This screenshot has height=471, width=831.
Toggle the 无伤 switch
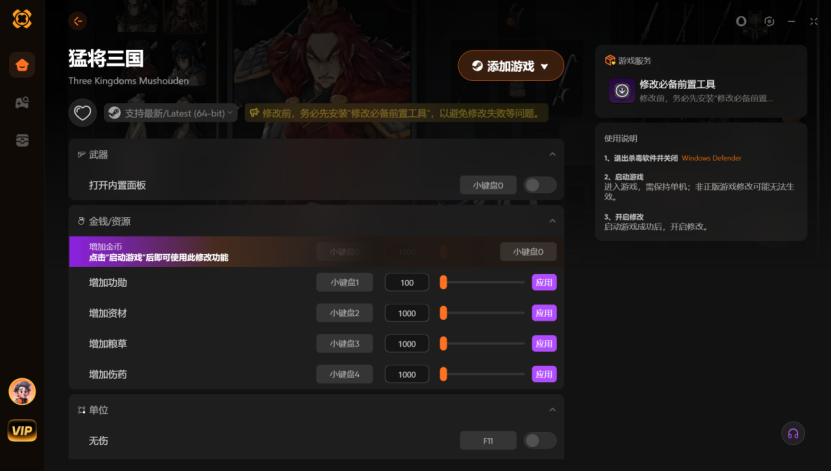pyautogui.click(x=540, y=440)
